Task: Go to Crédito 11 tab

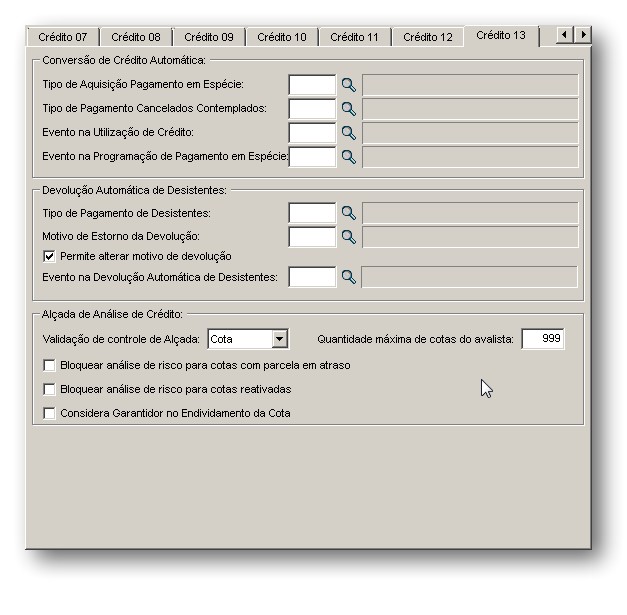Action: pos(355,37)
